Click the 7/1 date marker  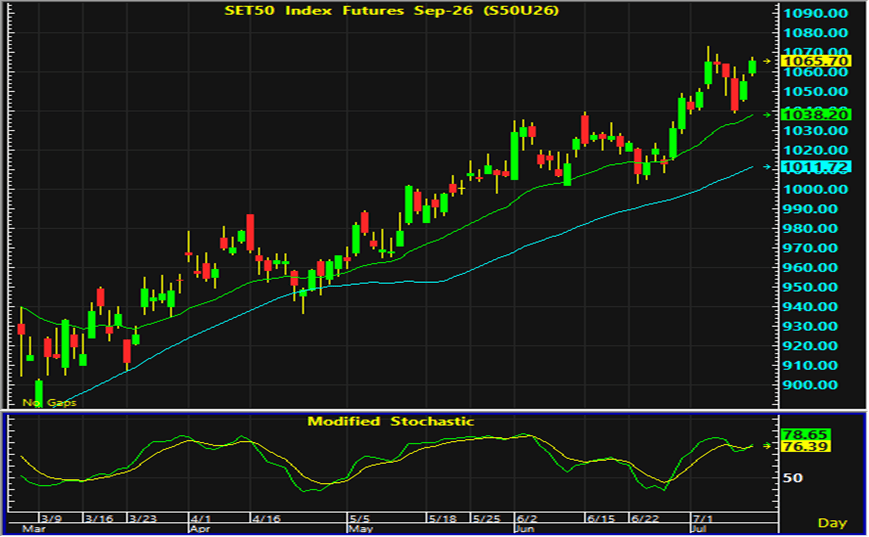703,519
